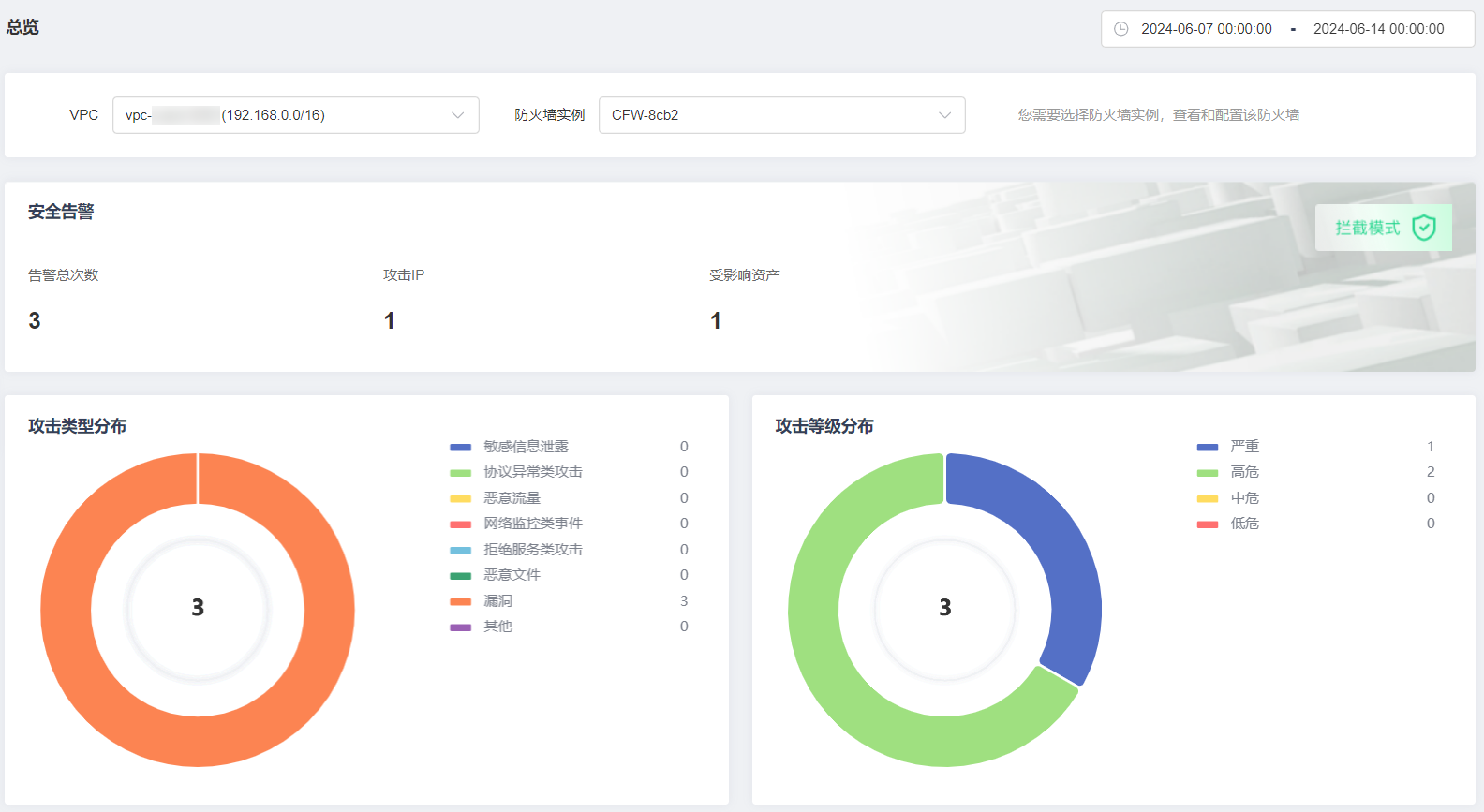Toggle the 中危 severity legend label
1484x812 pixels.
coord(1245,498)
